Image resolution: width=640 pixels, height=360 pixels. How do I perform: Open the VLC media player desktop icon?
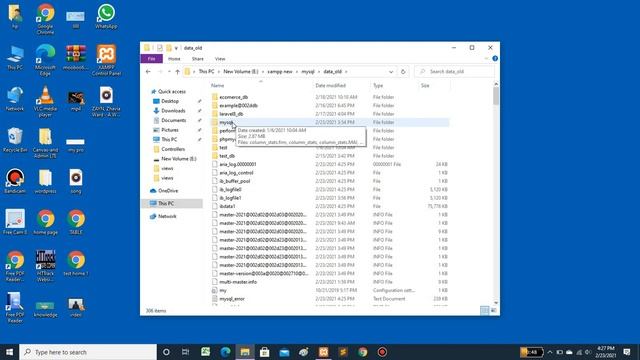click(x=45, y=101)
